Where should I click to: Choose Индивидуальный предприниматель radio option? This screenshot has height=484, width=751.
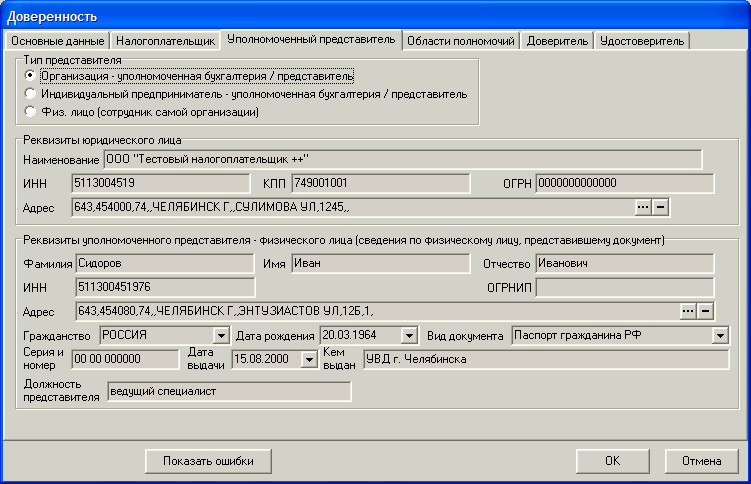coord(32,94)
